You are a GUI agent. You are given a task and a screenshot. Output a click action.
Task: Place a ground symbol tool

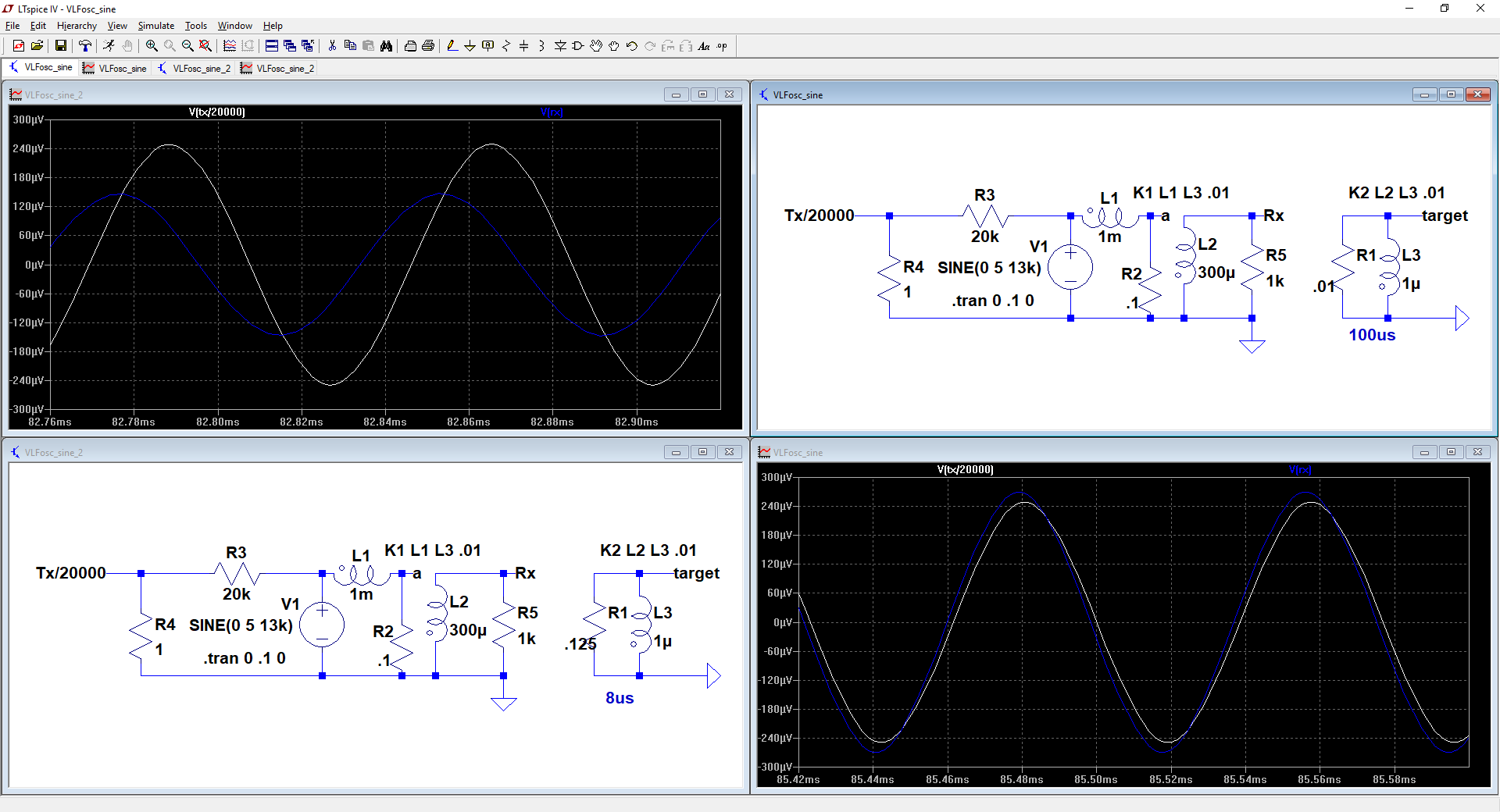pos(470,46)
